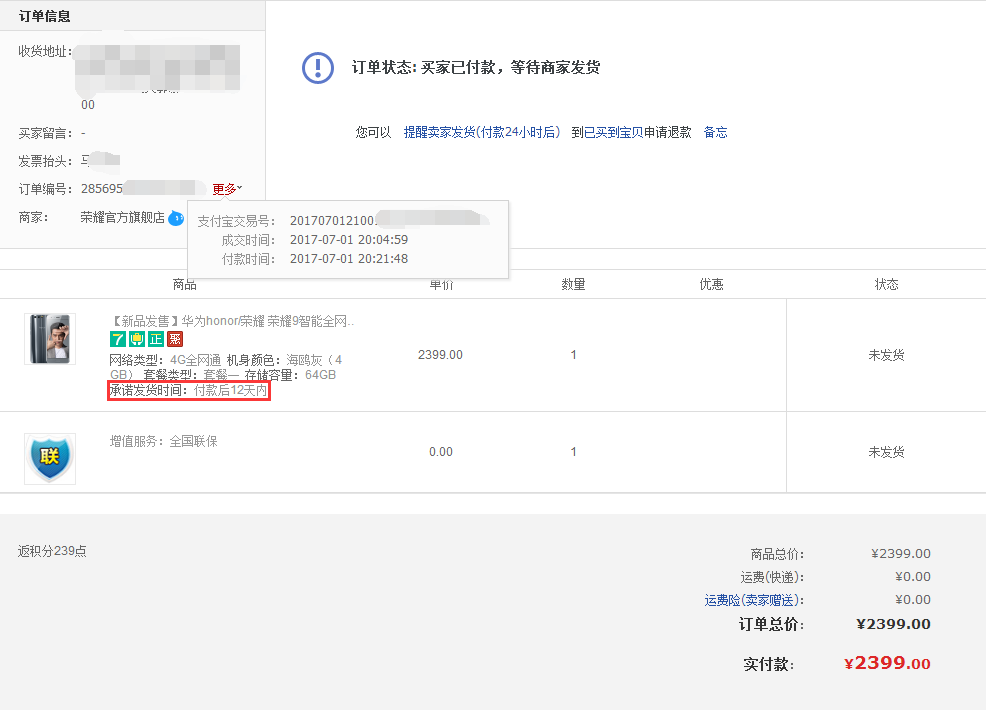This screenshot has width=986, height=710.
Task: Click the 增值服务：全国联保 text
Action: [163, 441]
